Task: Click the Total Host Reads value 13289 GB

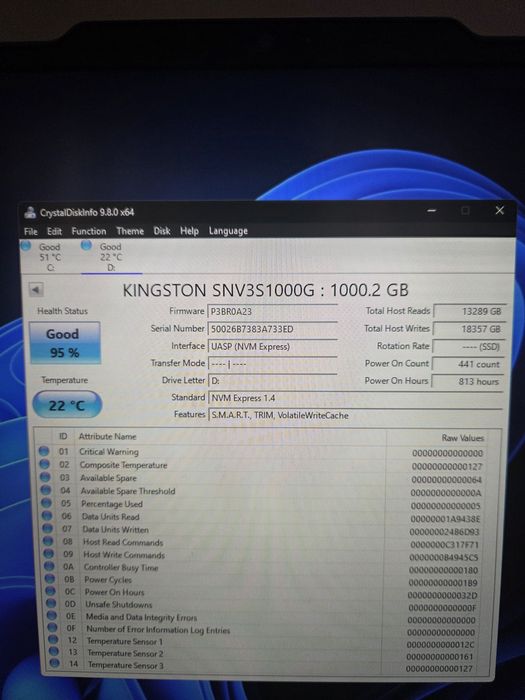Action: coord(469,311)
